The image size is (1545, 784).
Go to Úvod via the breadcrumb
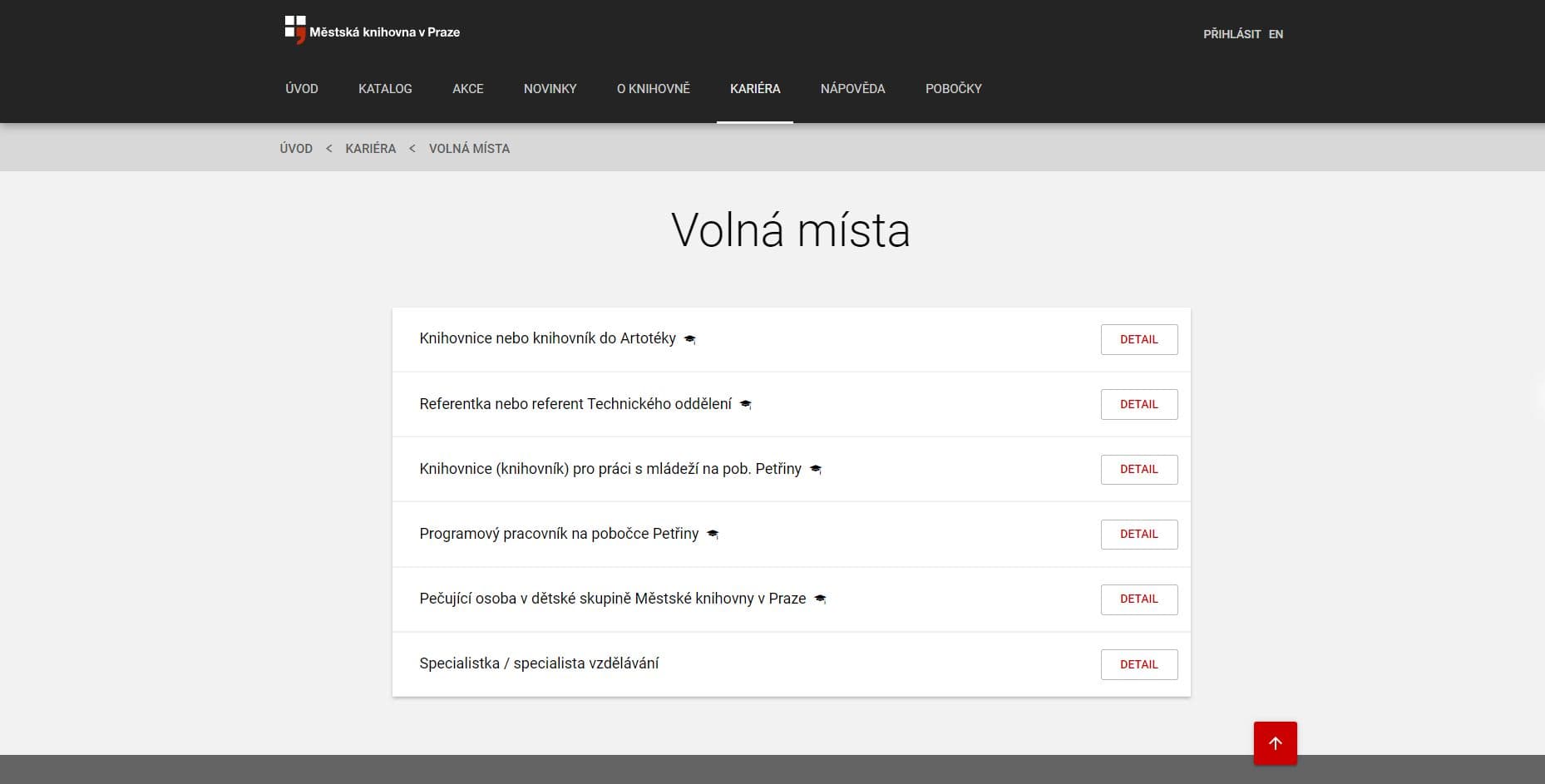(x=296, y=149)
